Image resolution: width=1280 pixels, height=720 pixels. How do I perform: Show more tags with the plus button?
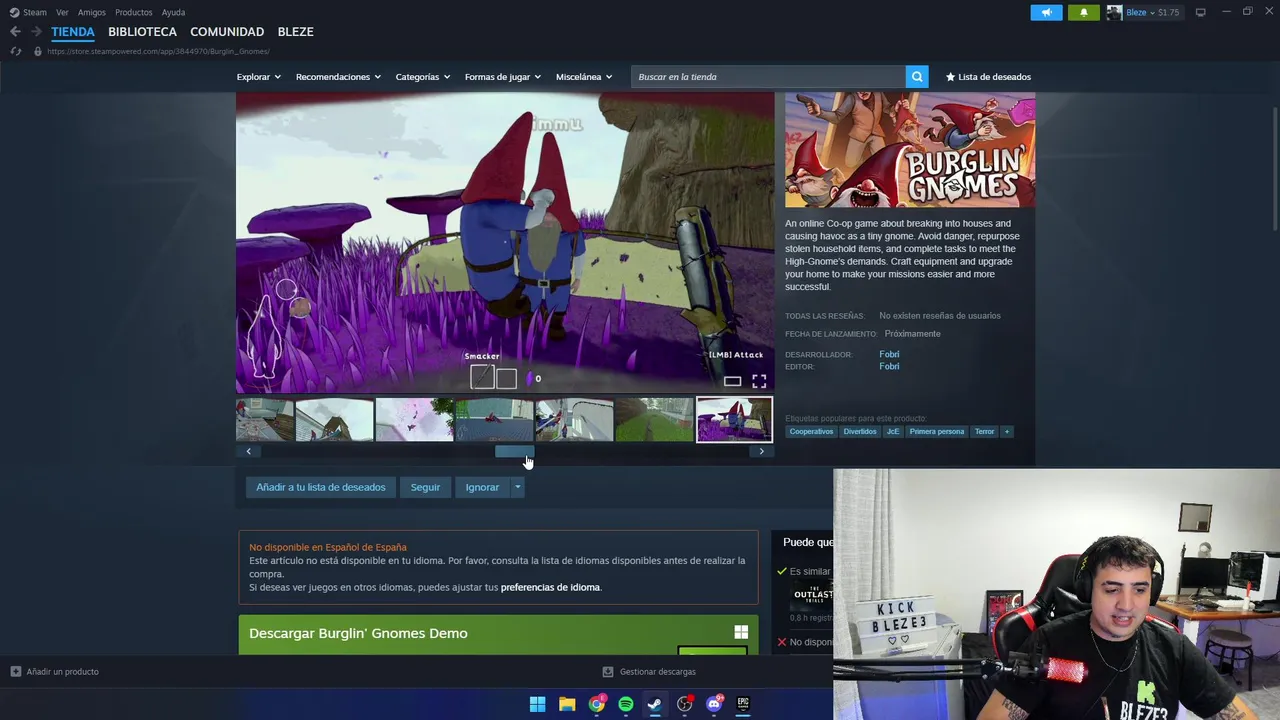[x=1007, y=432]
